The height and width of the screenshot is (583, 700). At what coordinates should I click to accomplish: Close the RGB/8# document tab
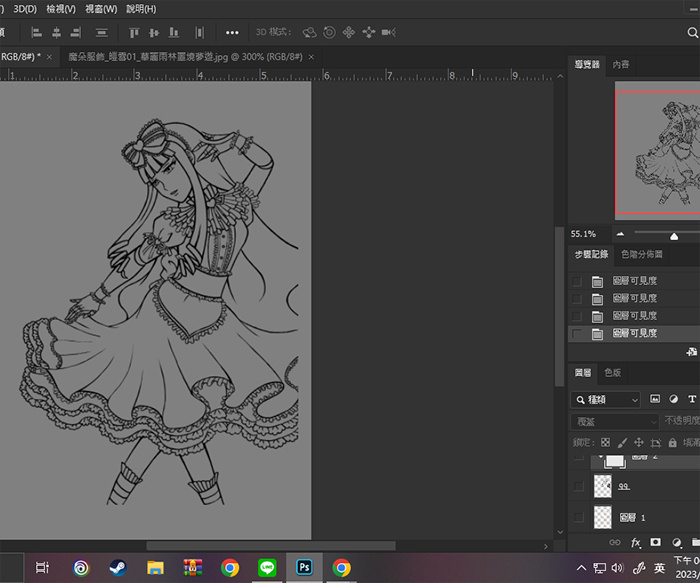click(x=49, y=57)
